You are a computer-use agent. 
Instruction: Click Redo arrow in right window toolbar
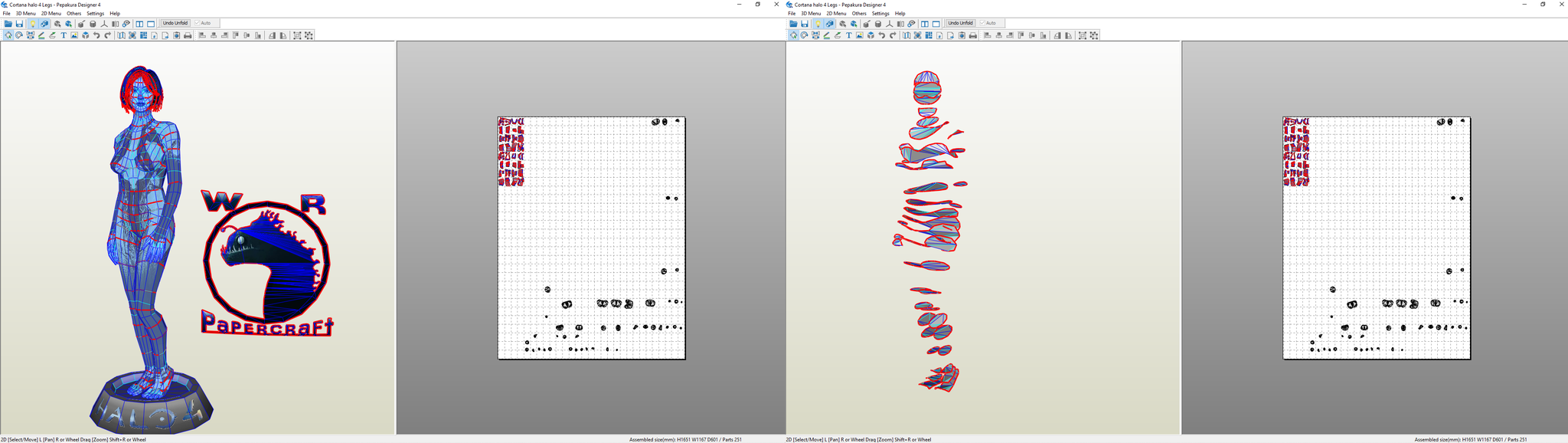(893, 35)
